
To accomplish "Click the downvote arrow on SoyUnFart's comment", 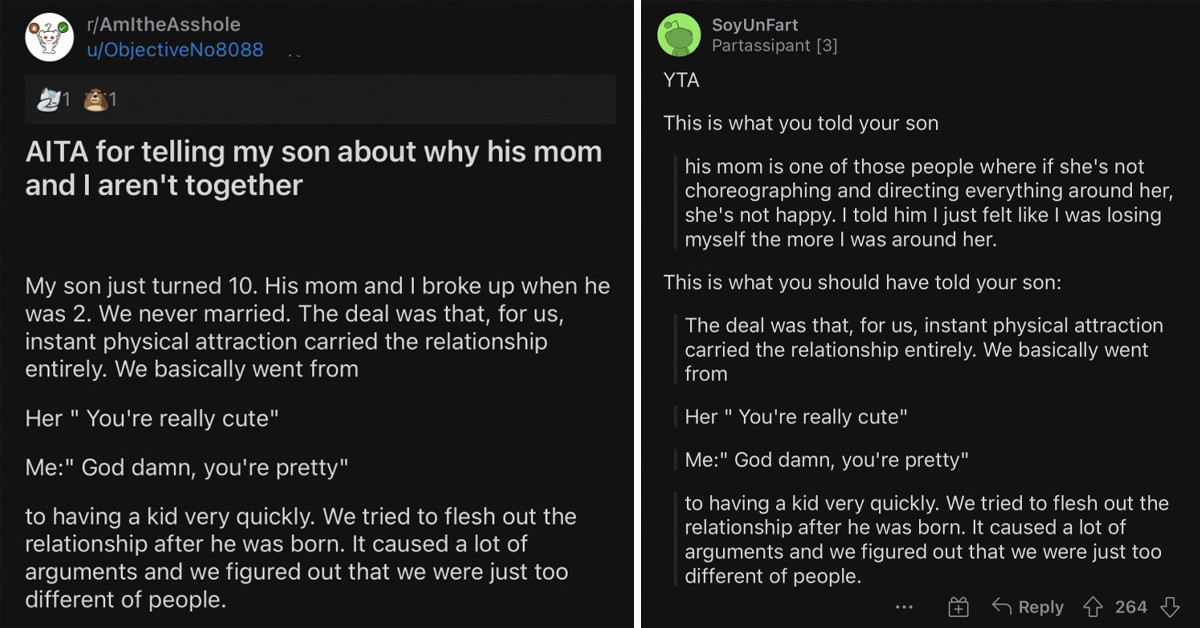I will click(x=1170, y=606).
